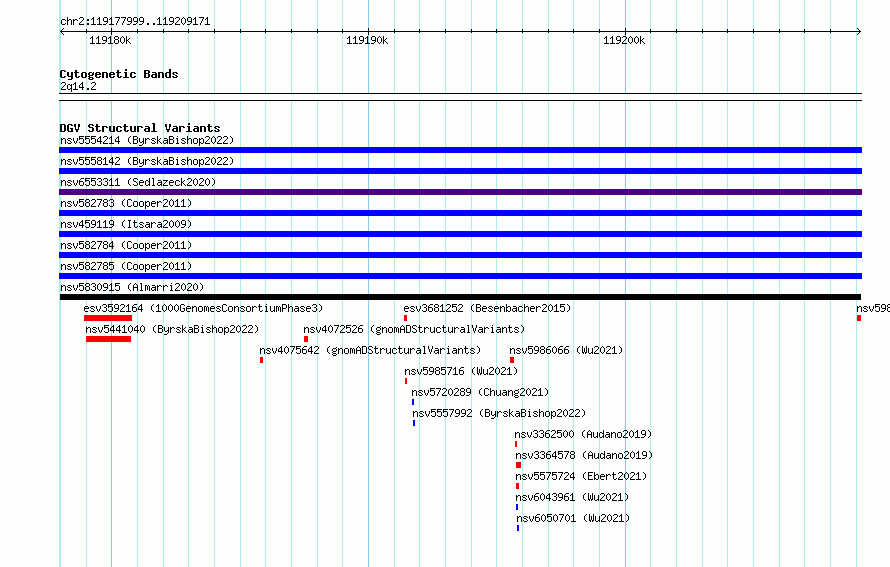Select the red marker under nsv5985716

pos(406,381)
